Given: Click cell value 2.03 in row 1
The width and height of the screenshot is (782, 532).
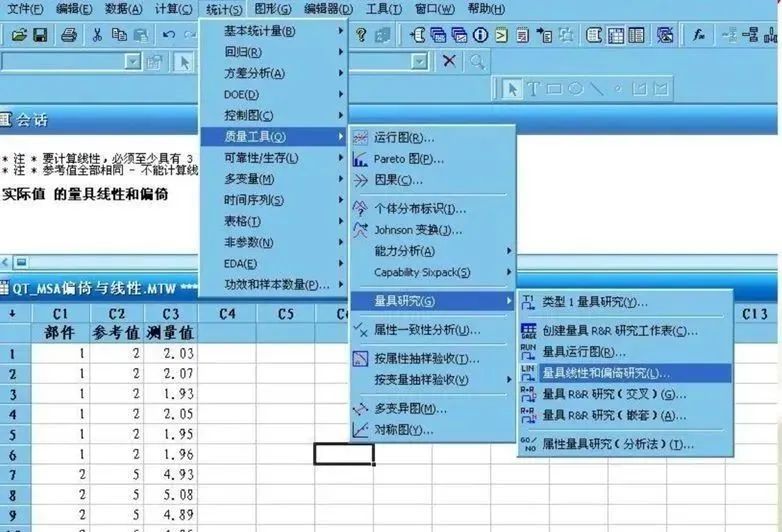Looking at the screenshot, I should click(171, 353).
